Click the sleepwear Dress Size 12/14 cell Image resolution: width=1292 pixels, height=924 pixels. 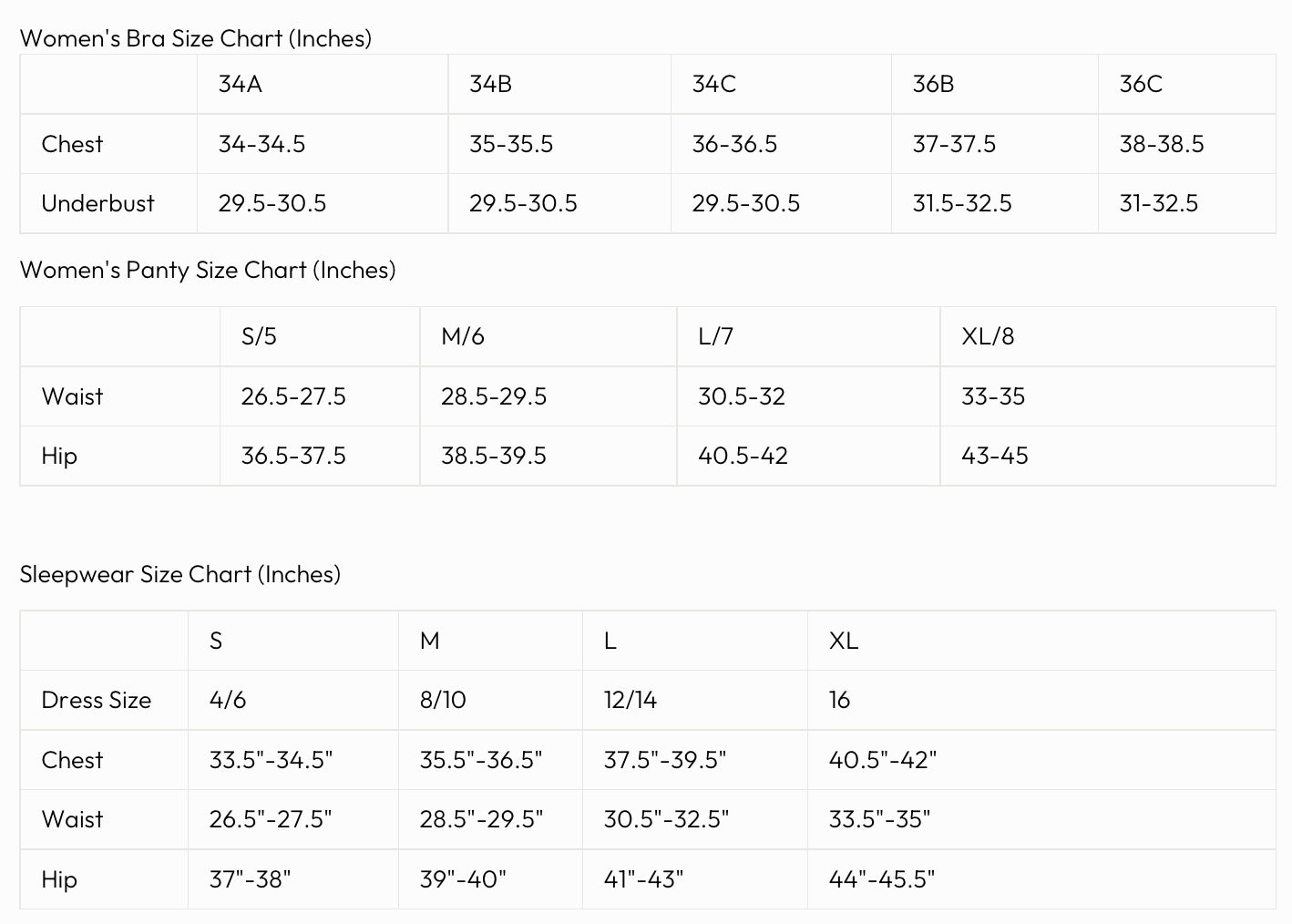coord(631,700)
